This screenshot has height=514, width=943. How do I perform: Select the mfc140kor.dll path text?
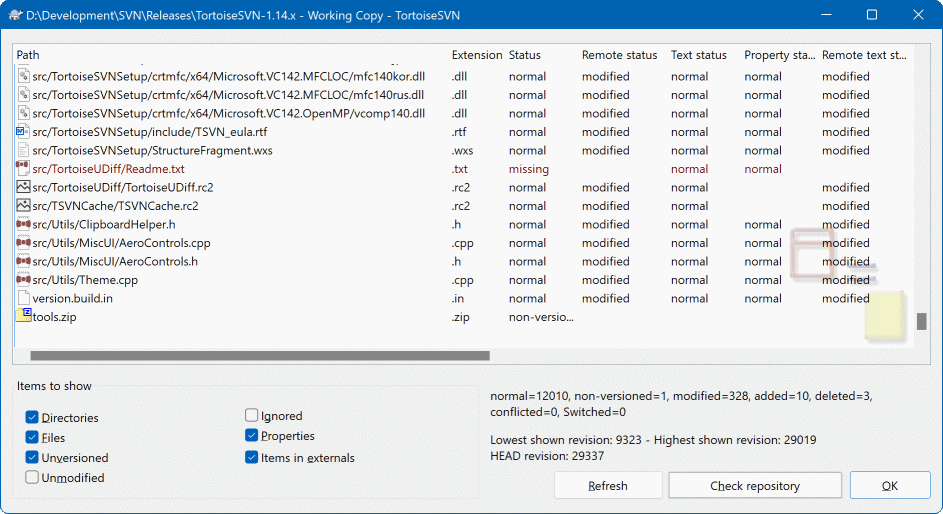(229, 76)
